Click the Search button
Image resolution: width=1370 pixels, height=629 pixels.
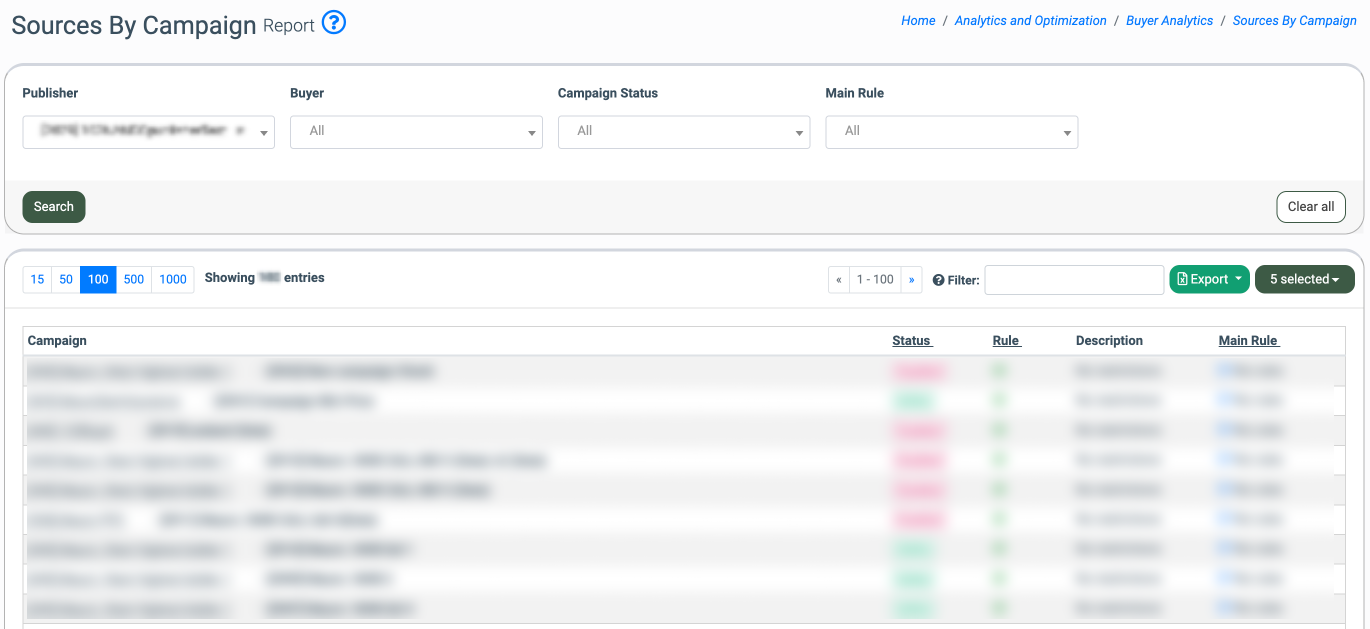tap(54, 207)
